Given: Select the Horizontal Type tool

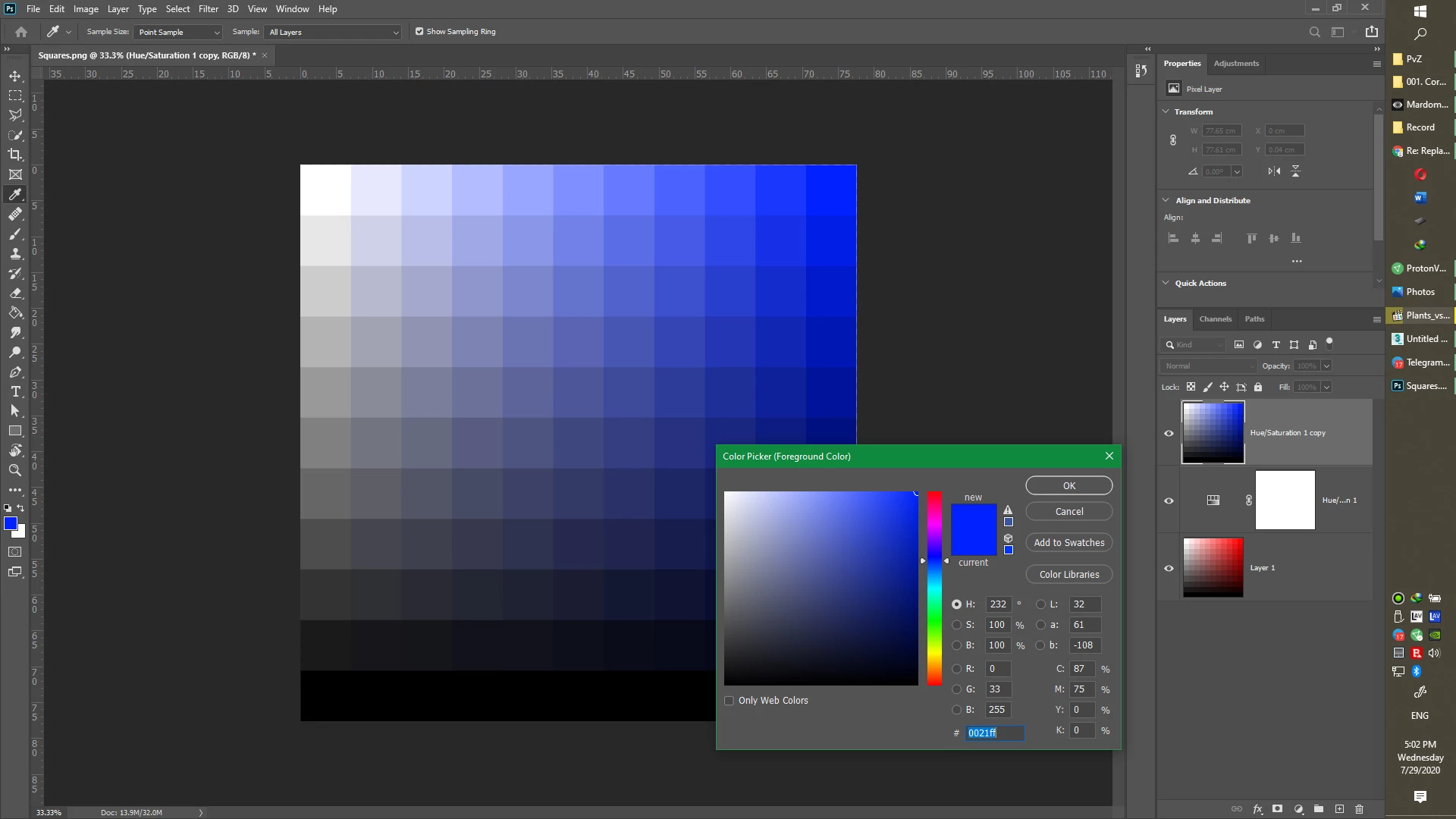Looking at the screenshot, I should click(15, 391).
